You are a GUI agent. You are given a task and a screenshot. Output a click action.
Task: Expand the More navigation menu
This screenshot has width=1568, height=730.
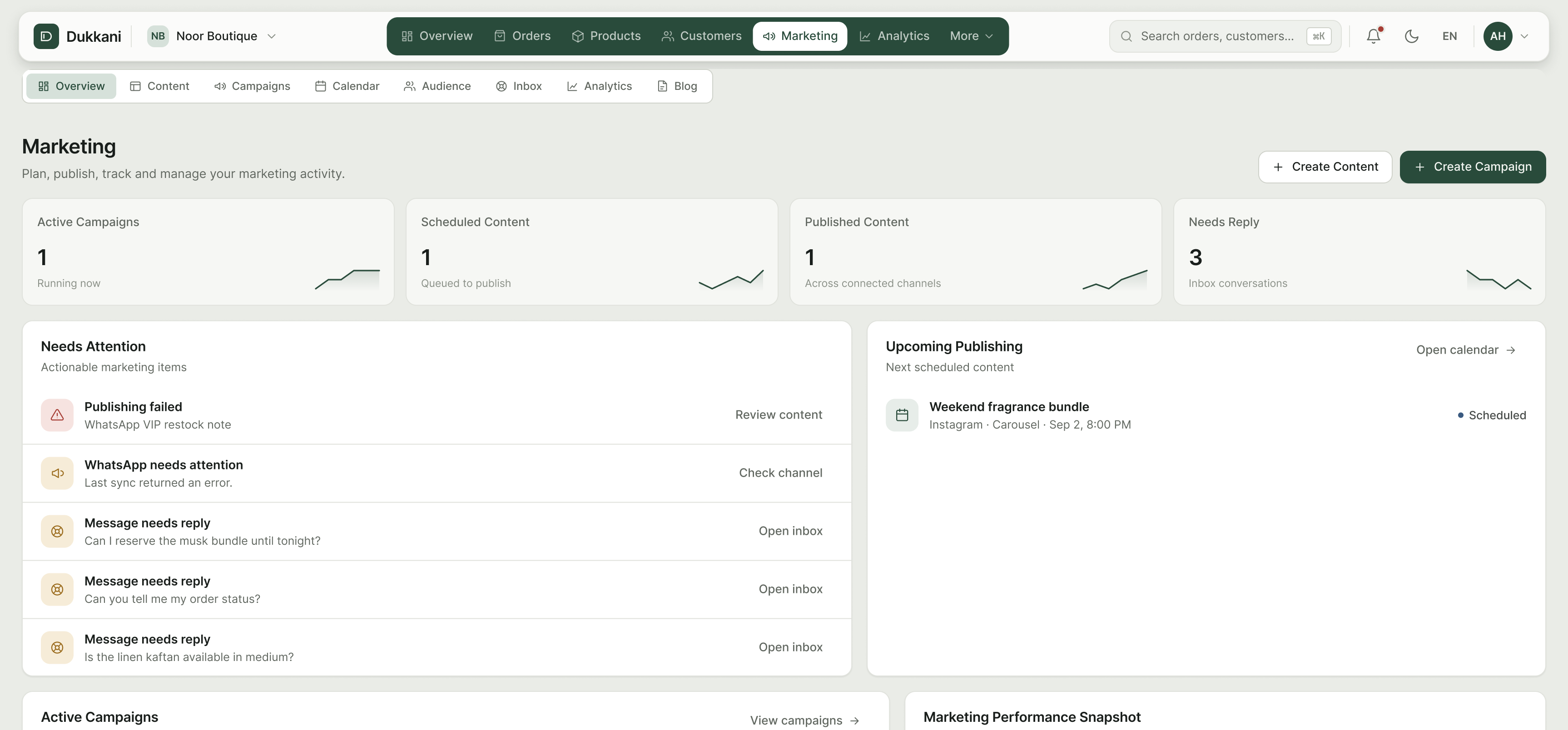coord(972,36)
